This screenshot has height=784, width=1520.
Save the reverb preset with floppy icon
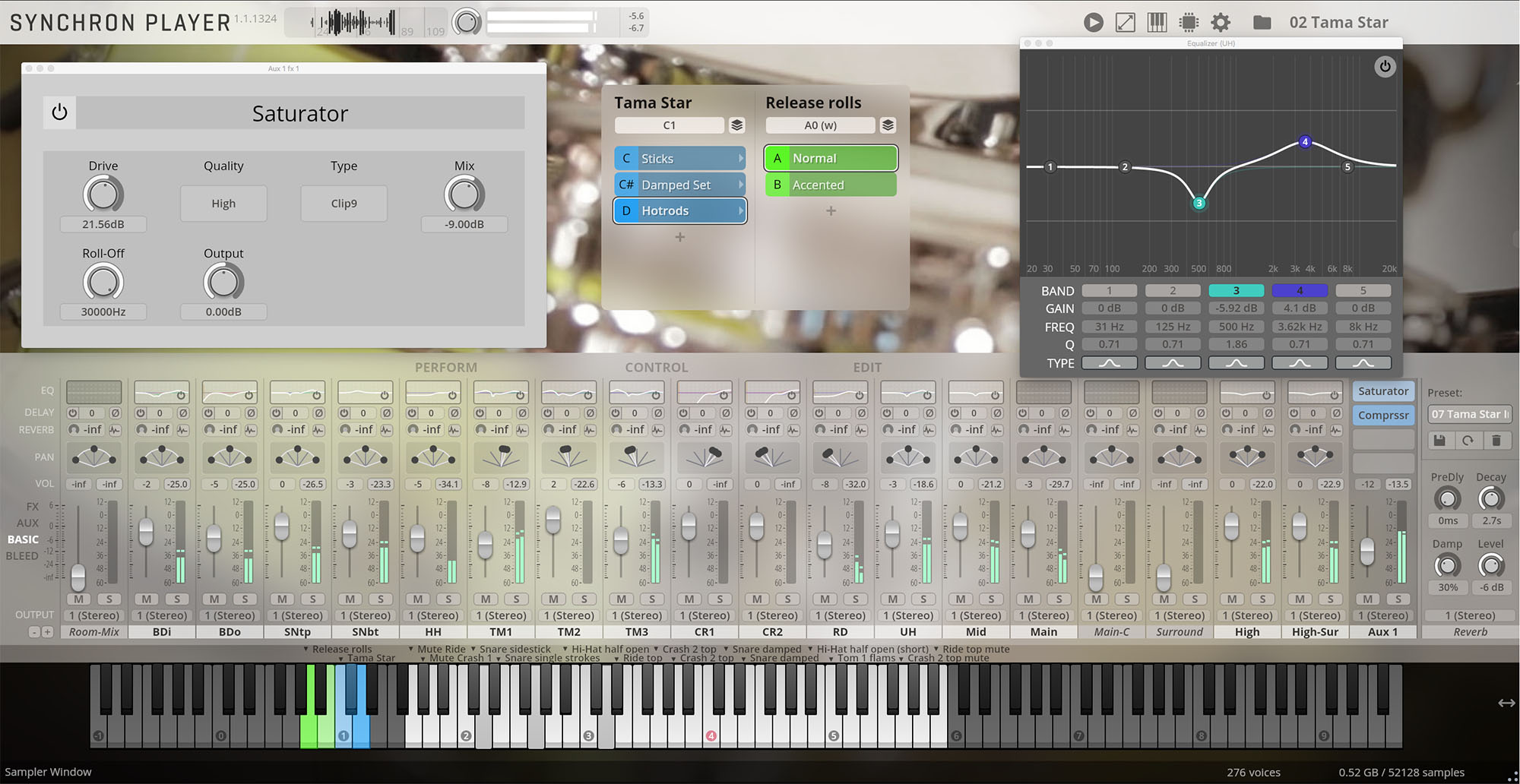(1439, 440)
